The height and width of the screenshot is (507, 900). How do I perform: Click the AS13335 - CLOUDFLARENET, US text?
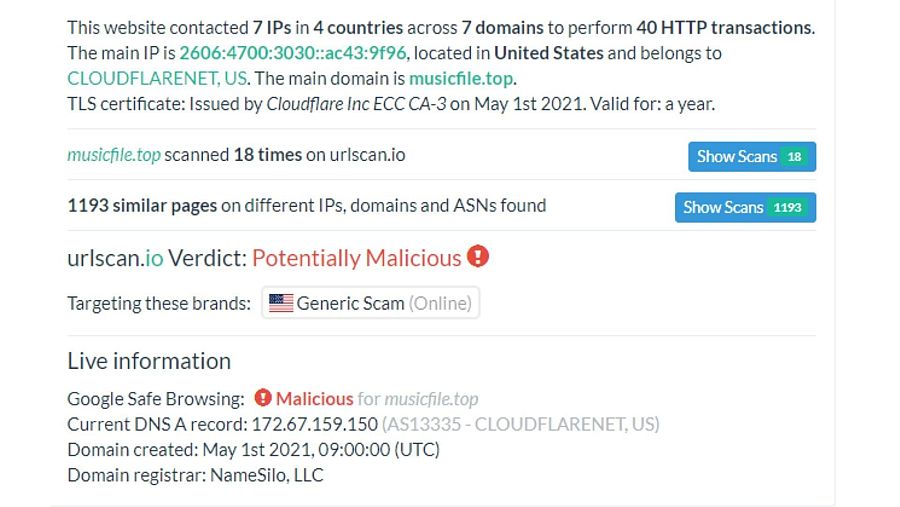(520, 424)
